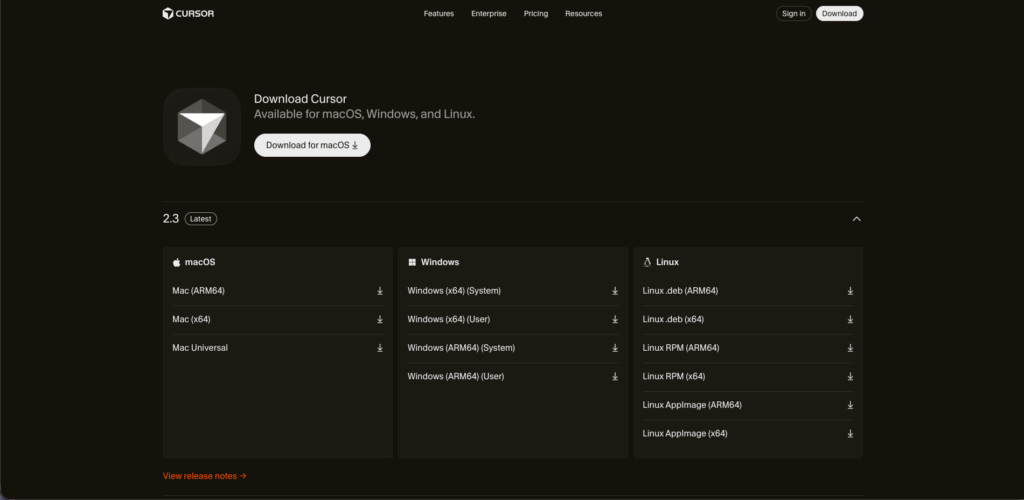Open the Features menu
The height and width of the screenshot is (500, 1024).
point(438,14)
